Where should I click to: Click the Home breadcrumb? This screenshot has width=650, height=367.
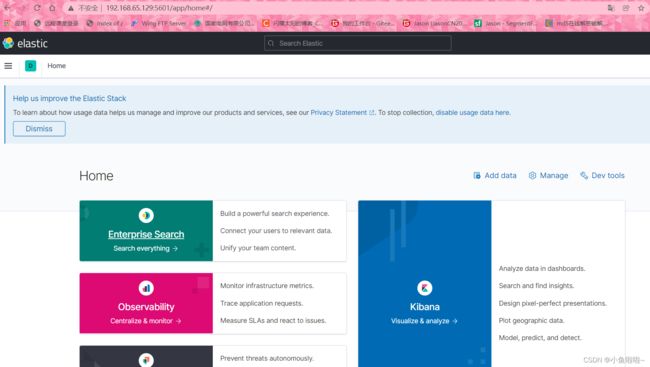56,66
